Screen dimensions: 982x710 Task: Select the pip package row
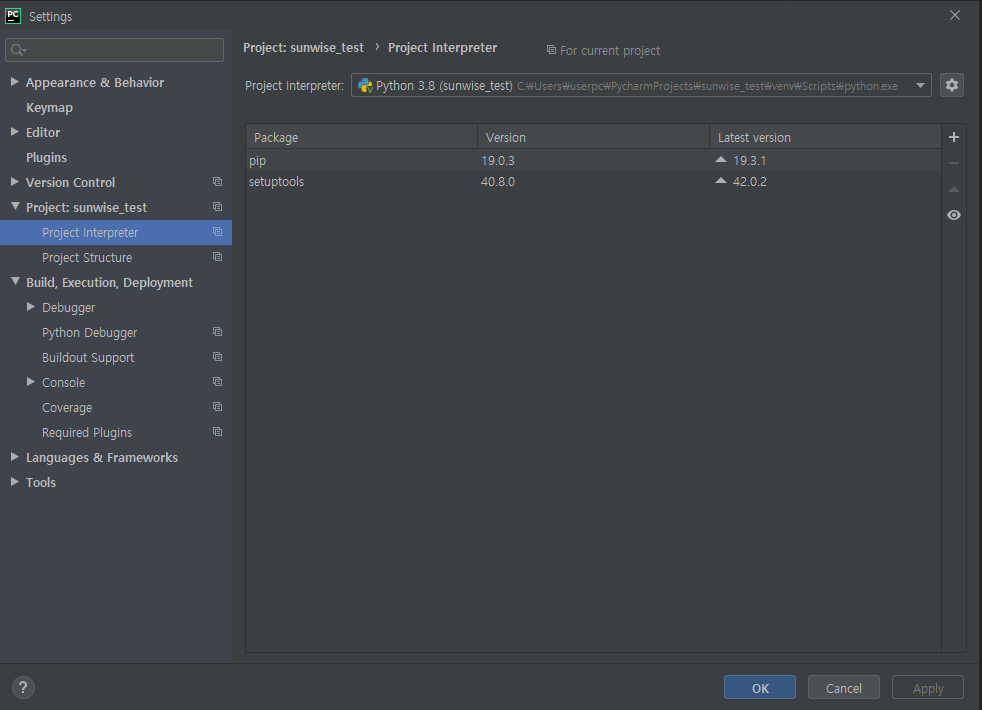coord(593,160)
